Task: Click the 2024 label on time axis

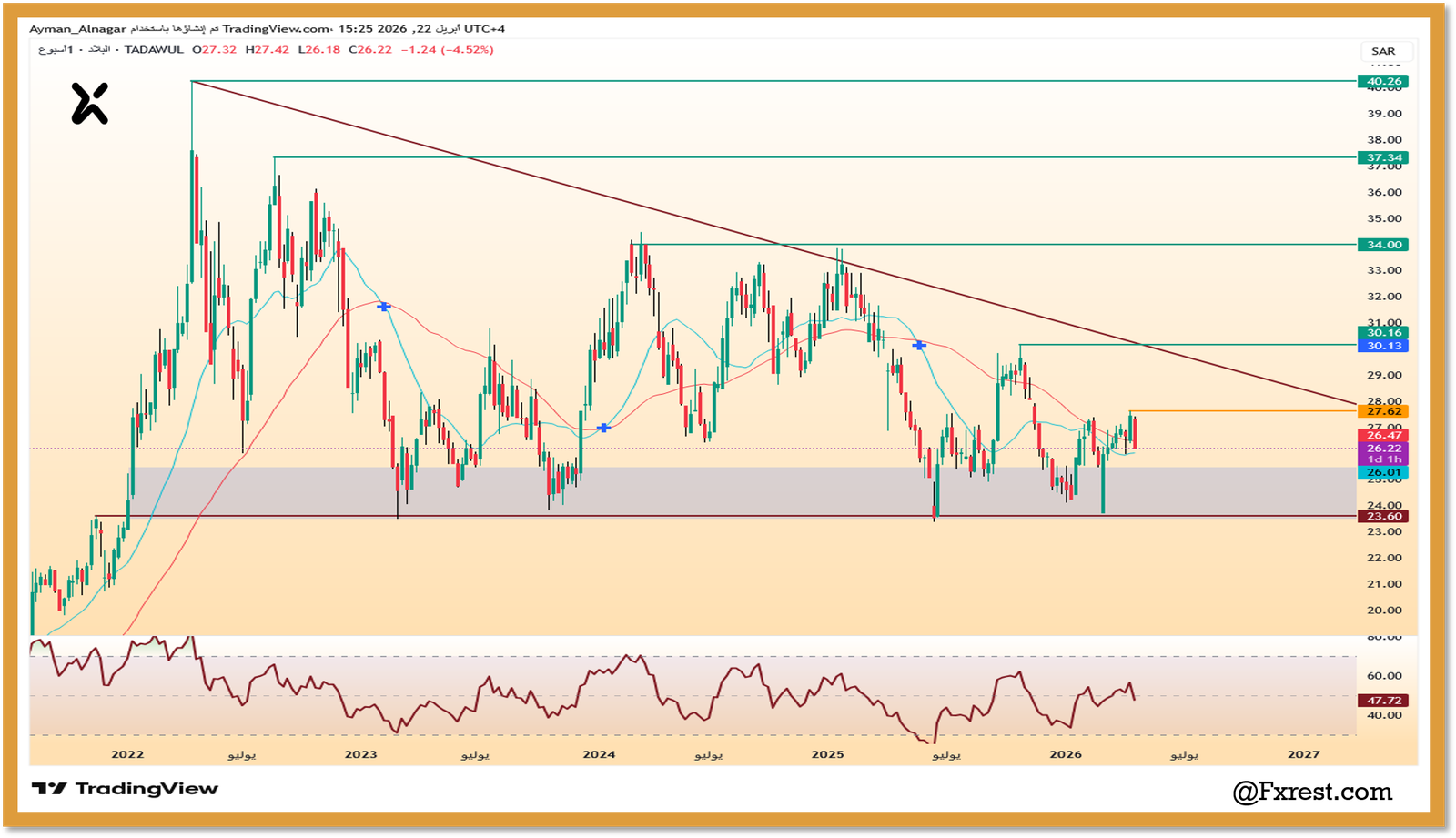Action: tap(599, 754)
